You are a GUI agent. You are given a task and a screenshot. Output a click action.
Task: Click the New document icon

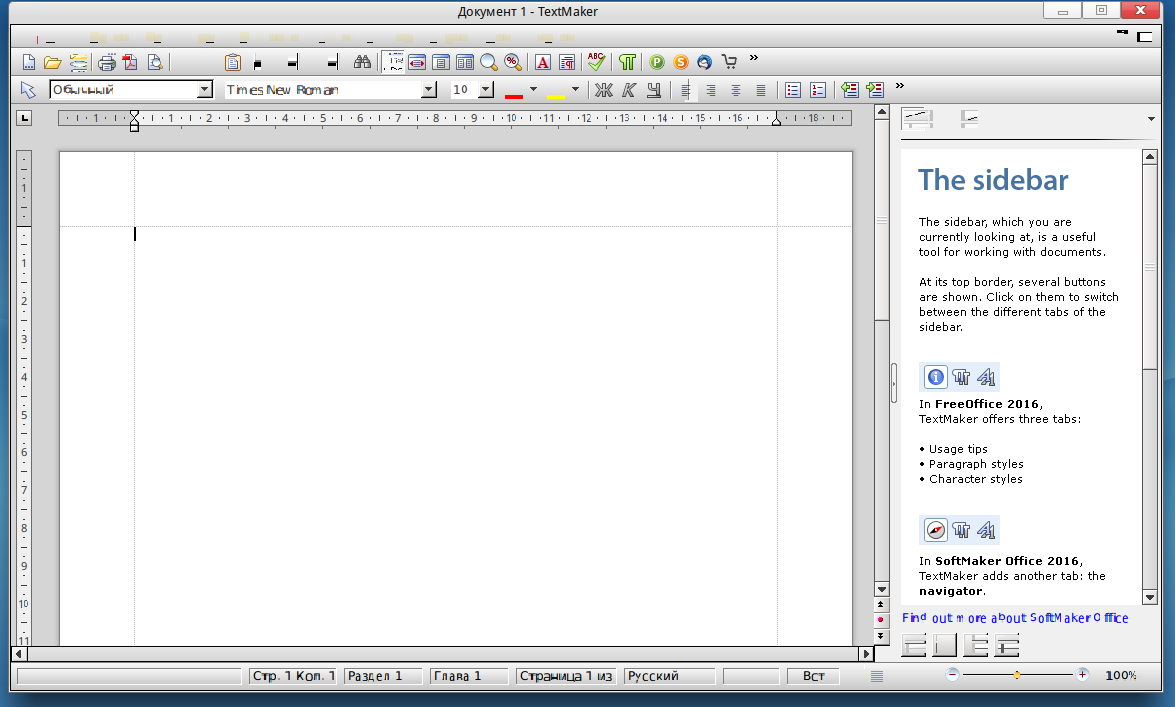(29, 62)
